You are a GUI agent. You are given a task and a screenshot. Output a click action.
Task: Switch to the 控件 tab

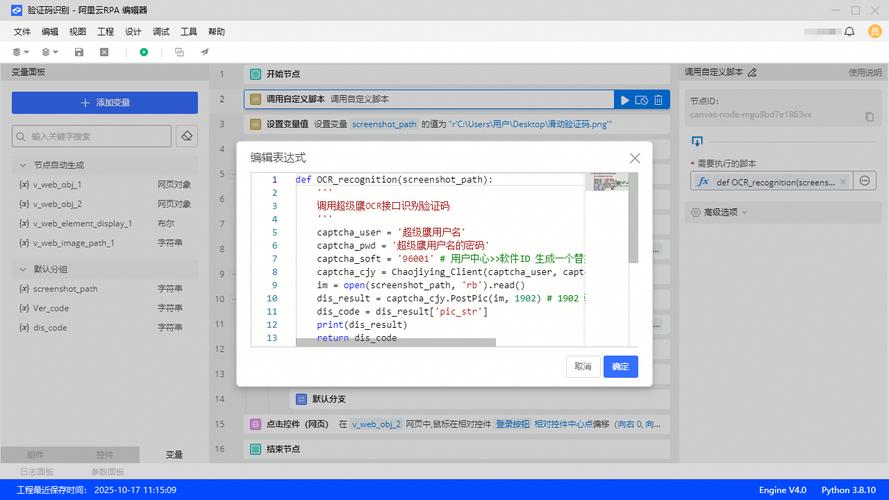(x=104, y=454)
